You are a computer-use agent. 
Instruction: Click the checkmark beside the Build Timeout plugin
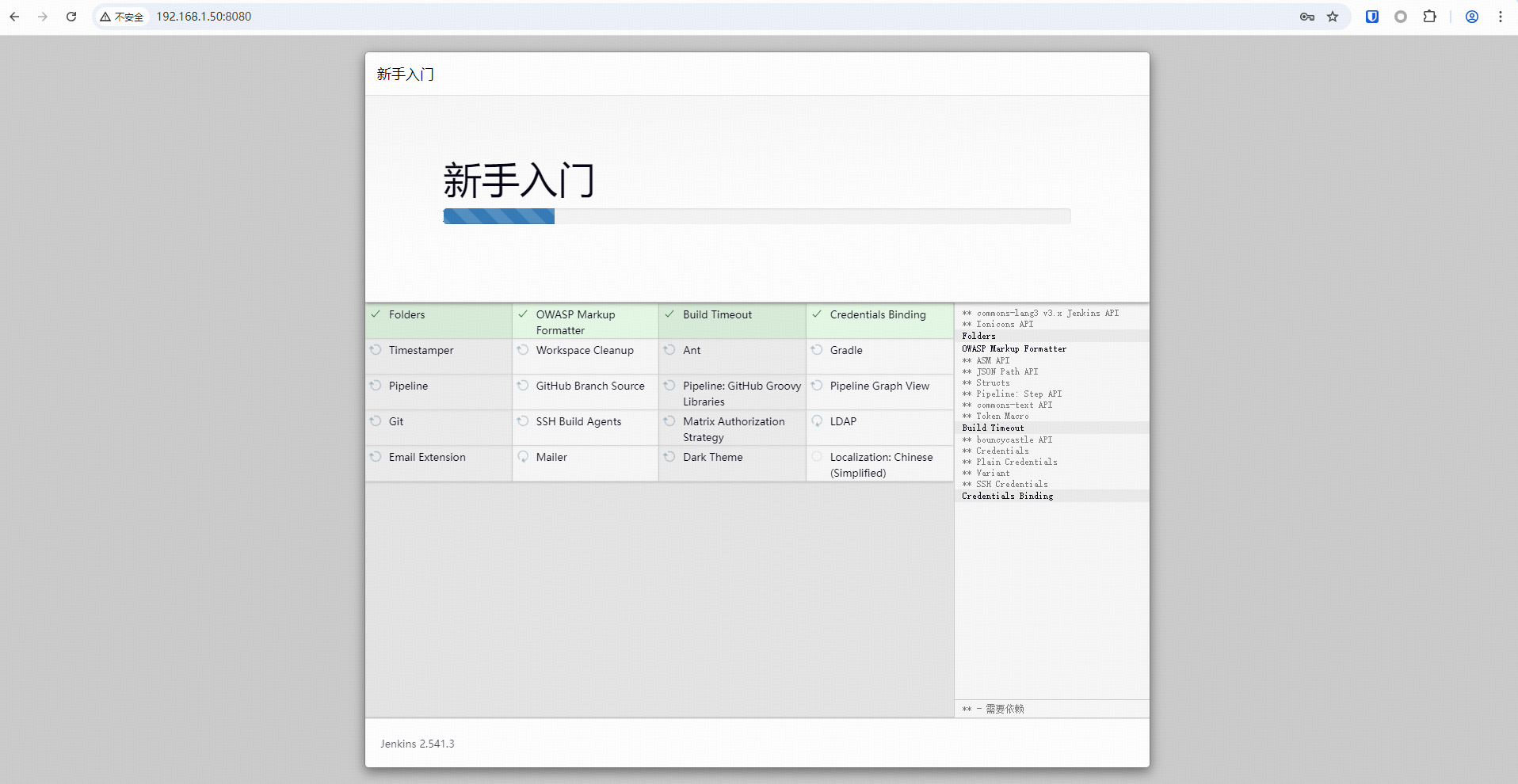[x=669, y=314]
